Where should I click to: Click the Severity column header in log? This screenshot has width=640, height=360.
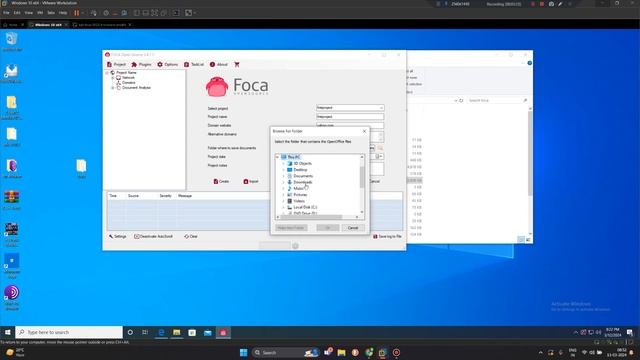pos(165,196)
